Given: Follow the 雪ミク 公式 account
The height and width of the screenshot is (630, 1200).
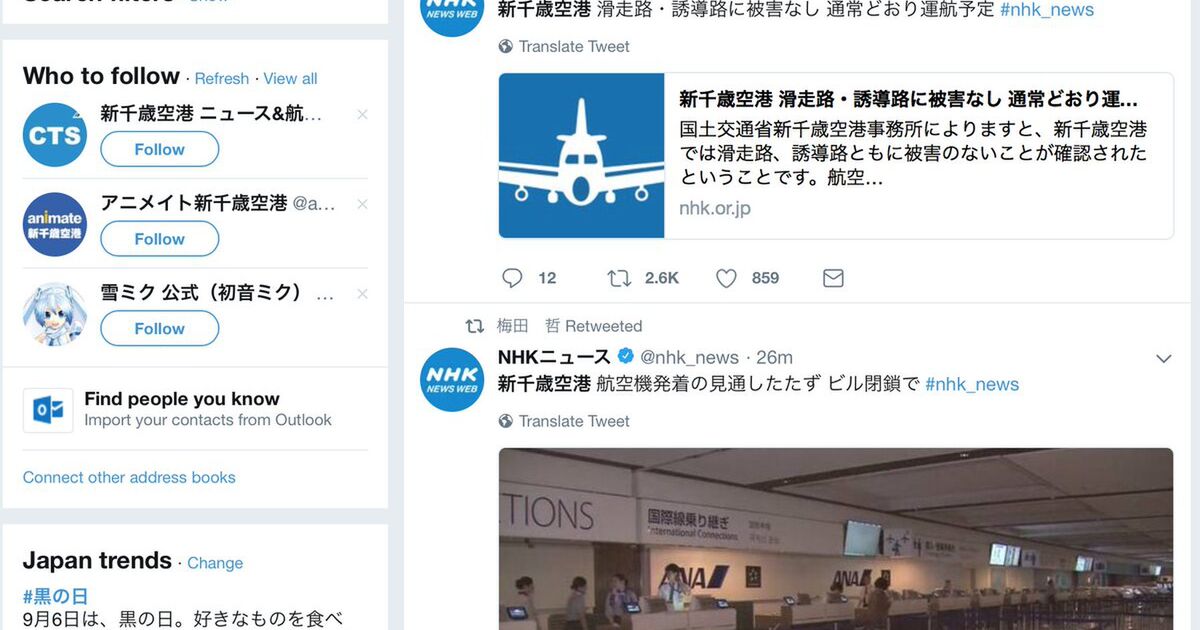Looking at the screenshot, I should (159, 328).
